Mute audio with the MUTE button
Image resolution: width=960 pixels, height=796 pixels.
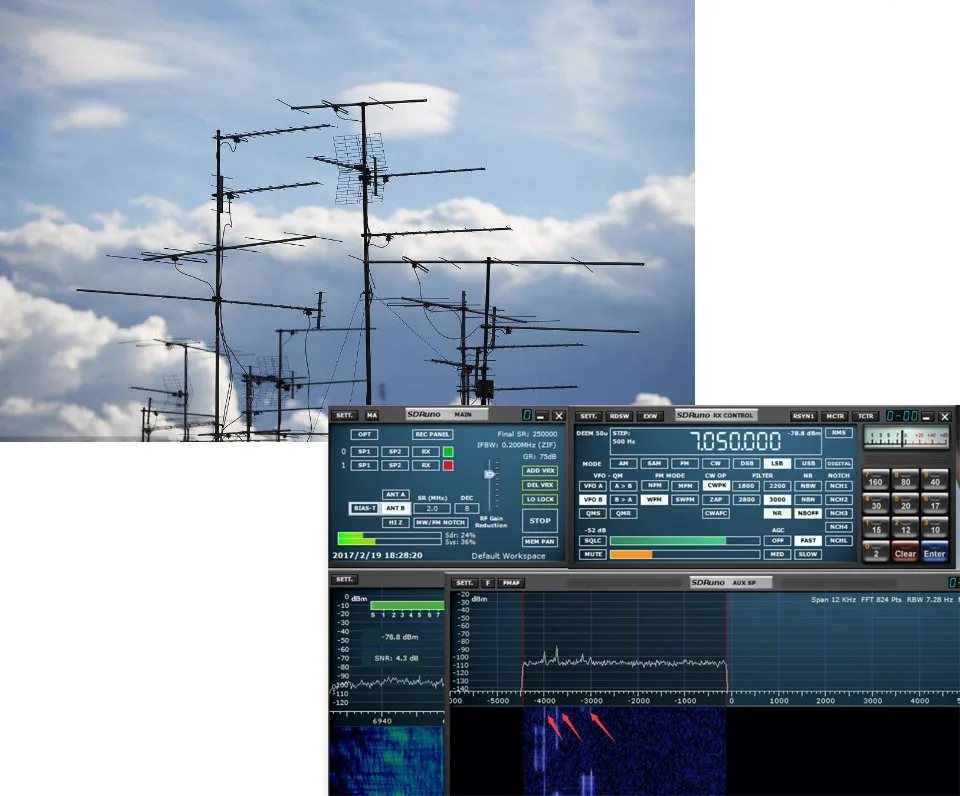[x=593, y=555]
